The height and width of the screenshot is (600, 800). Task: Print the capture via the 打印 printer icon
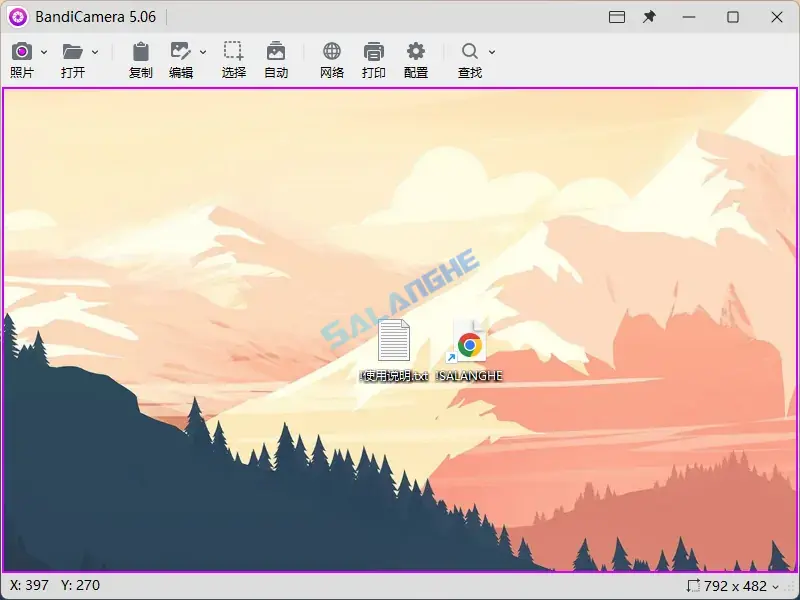(374, 51)
